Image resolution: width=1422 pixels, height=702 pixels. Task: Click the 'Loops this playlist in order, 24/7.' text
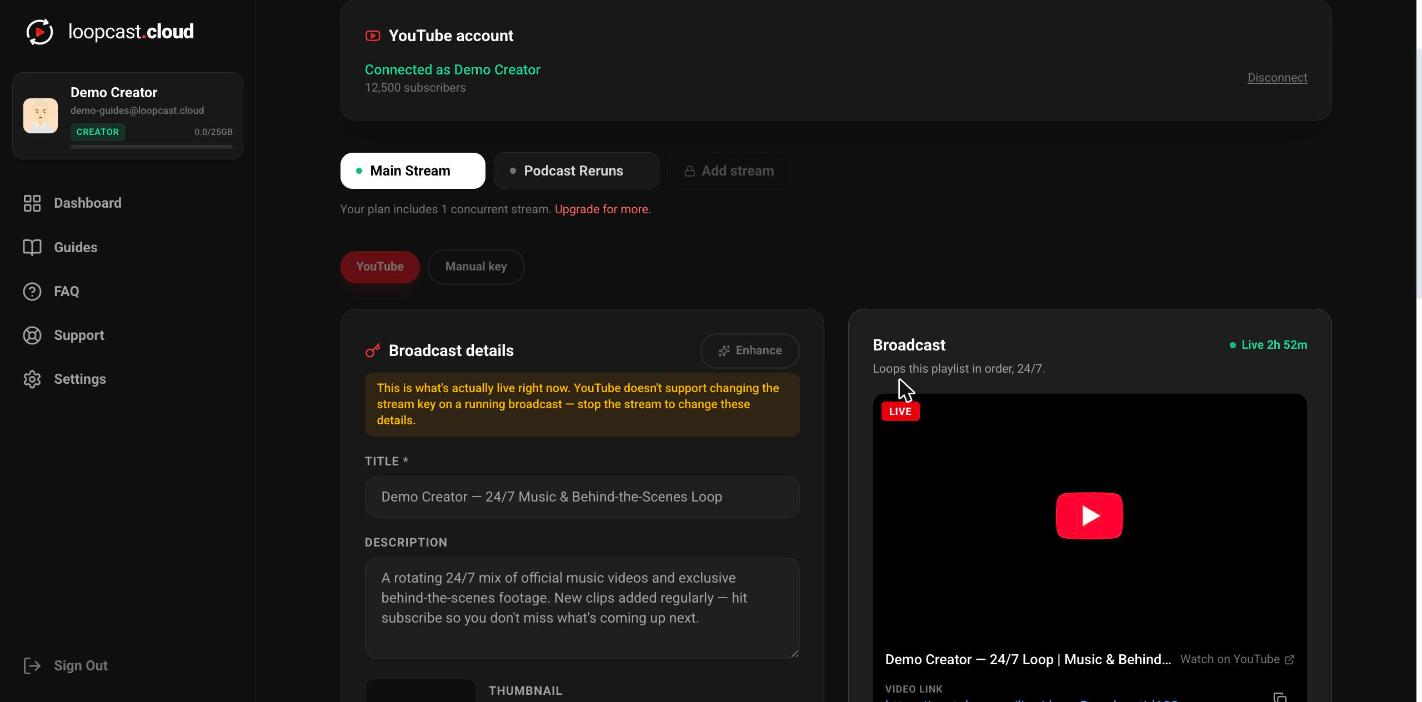point(959,369)
